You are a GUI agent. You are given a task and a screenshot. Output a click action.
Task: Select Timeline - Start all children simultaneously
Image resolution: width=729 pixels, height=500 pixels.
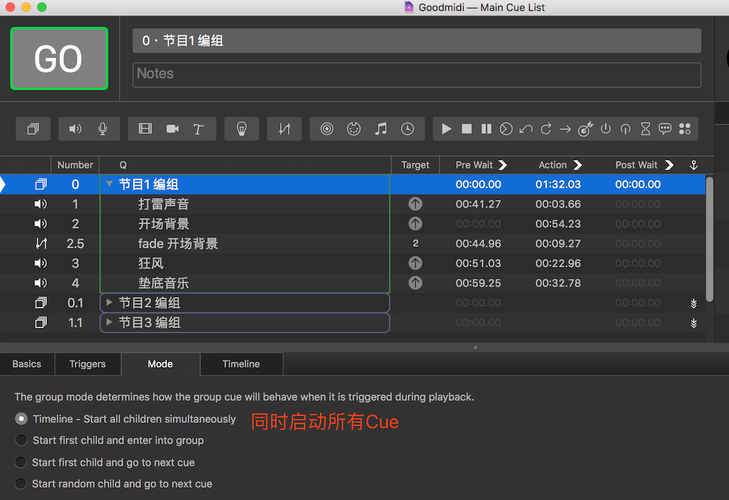[21, 419]
